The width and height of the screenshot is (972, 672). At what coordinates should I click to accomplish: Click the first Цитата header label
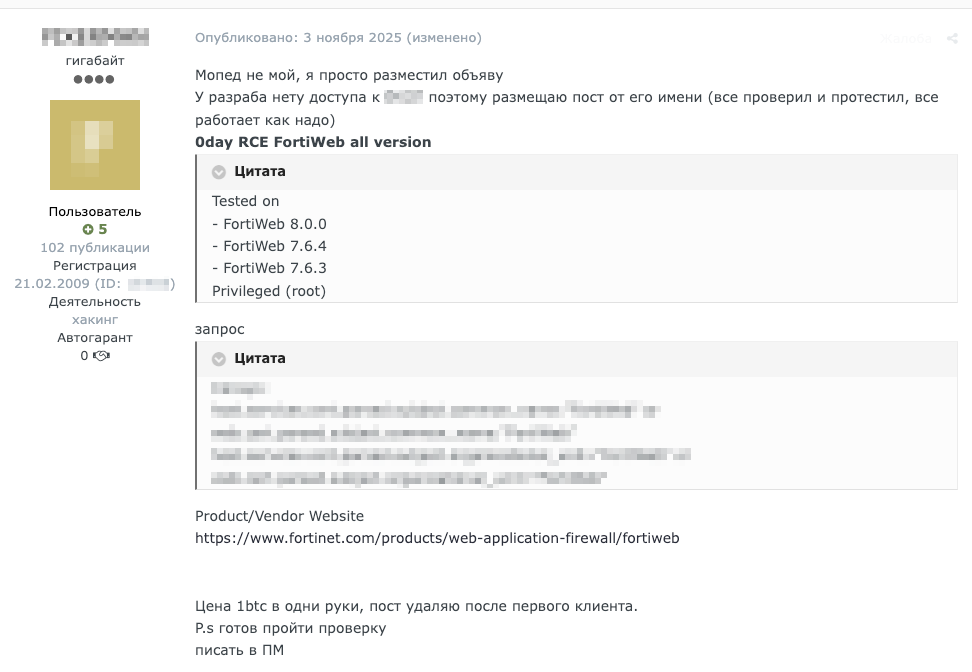coord(260,172)
